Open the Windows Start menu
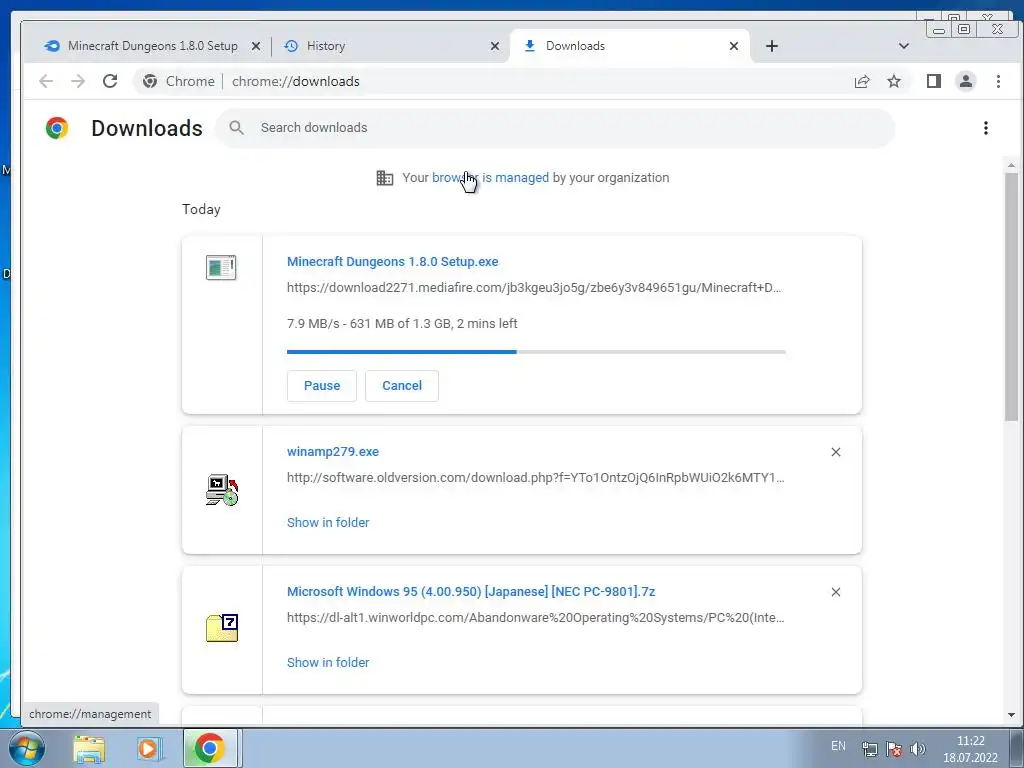 click(x=27, y=748)
